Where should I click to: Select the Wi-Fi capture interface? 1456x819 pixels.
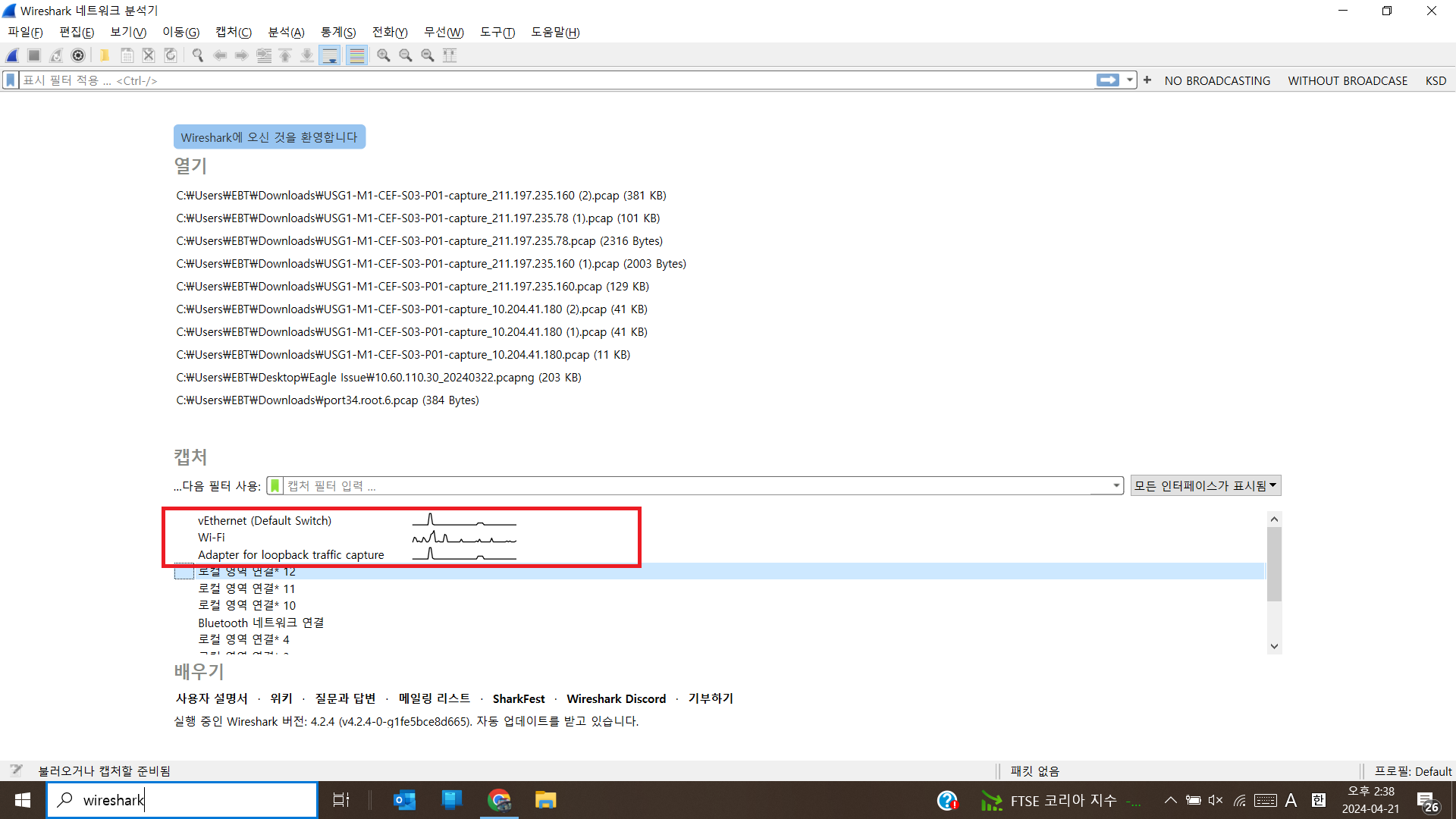pyautogui.click(x=212, y=538)
